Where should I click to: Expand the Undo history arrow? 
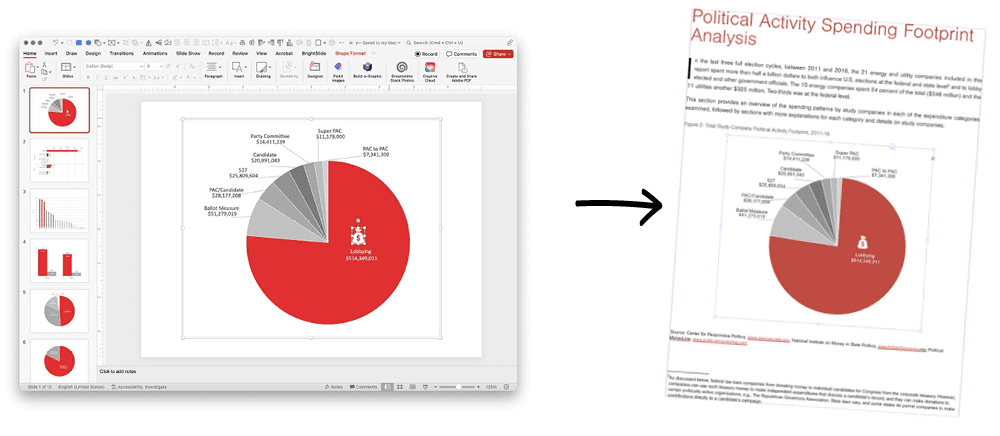pos(62,43)
